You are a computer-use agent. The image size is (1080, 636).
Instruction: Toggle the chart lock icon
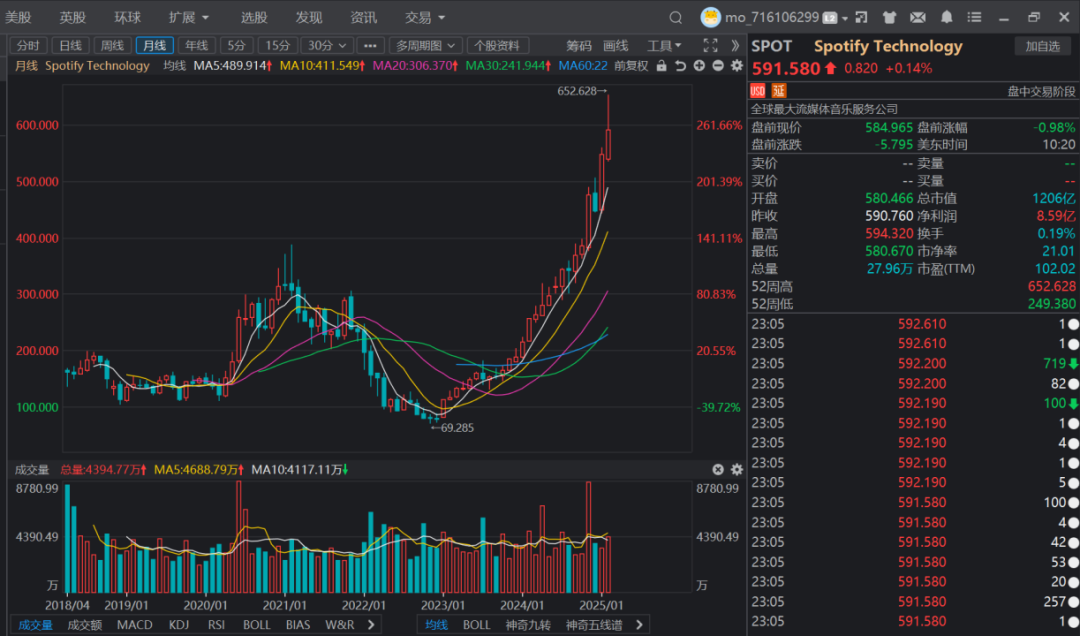tap(660, 66)
